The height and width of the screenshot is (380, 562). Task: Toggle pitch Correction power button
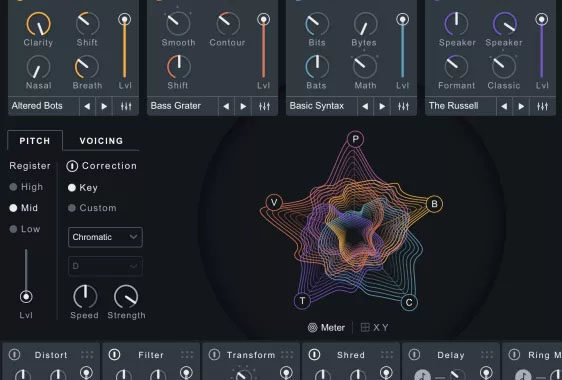(72, 166)
